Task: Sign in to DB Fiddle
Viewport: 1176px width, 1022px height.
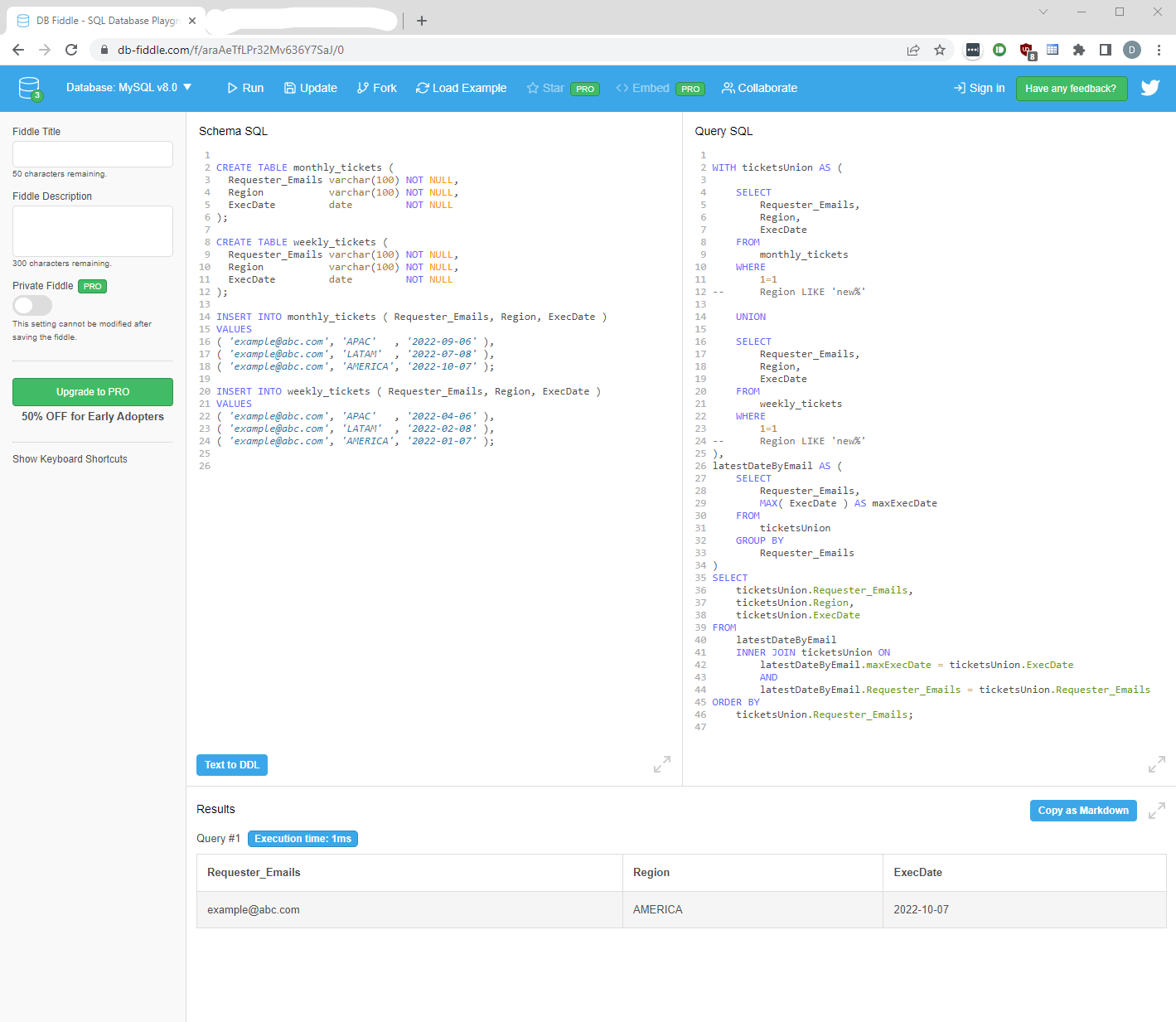Action: click(x=979, y=88)
